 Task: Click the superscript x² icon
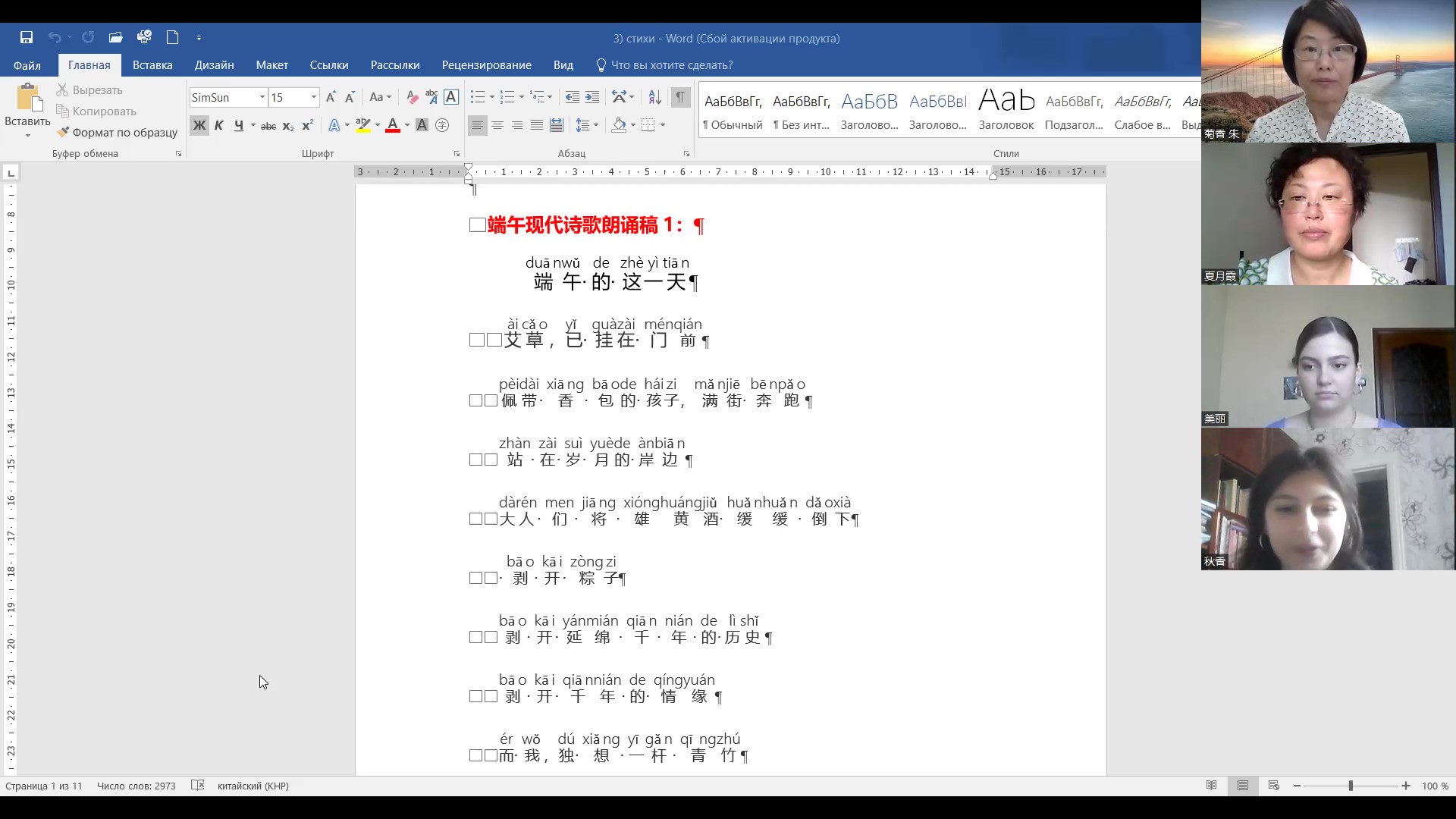307,126
